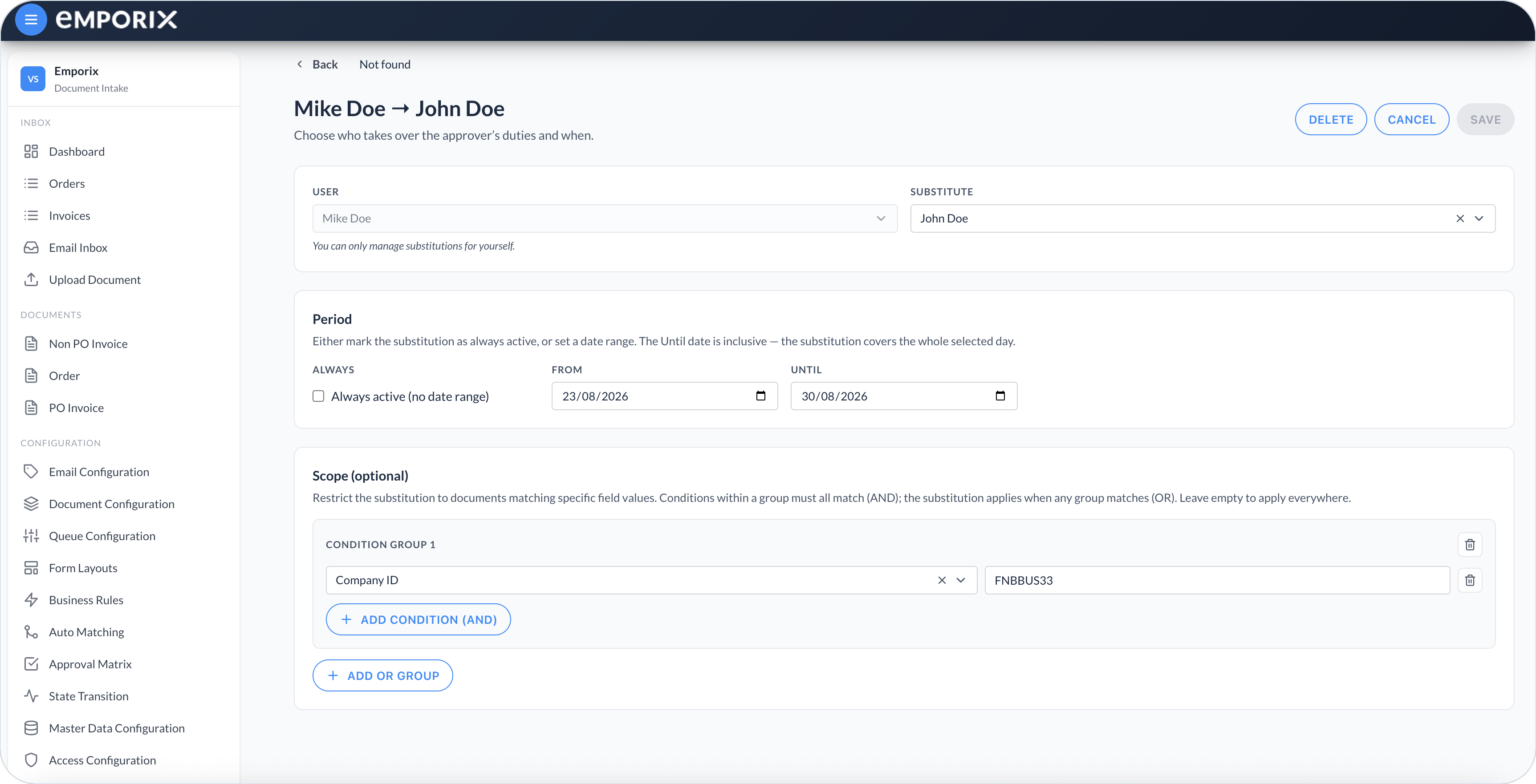Click the Until date field 30/08/2026
Image resolution: width=1536 pixels, height=784 pixels.
coord(903,396)
